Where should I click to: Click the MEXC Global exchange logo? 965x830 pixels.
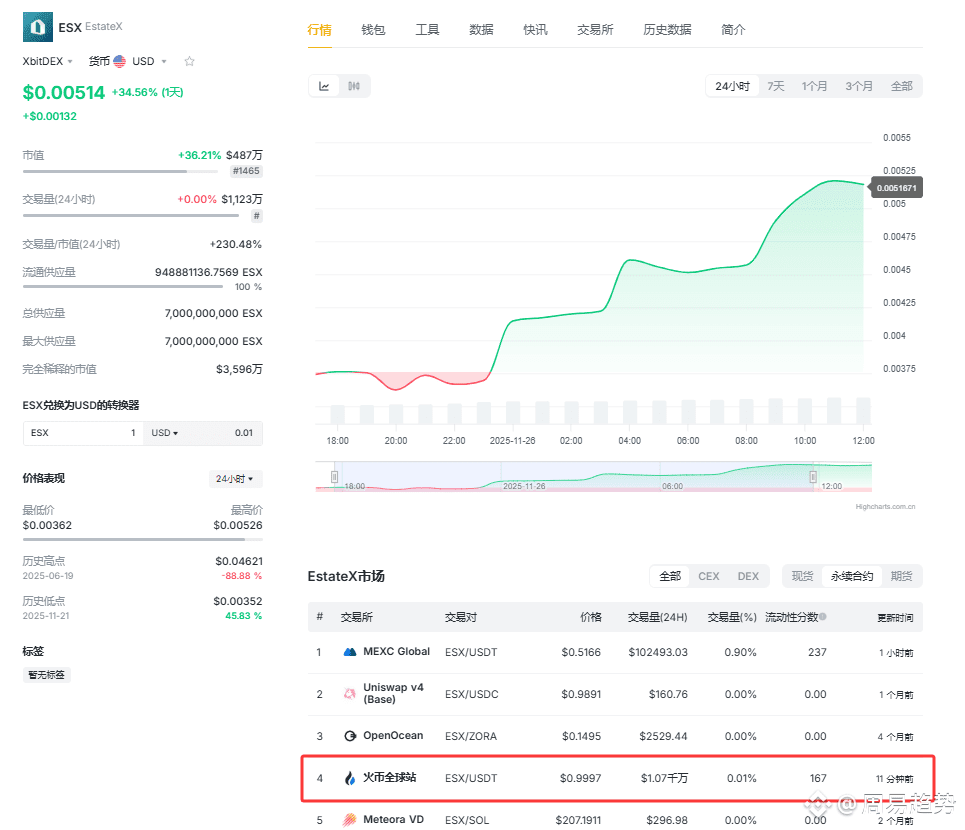click(x=350, y=652)
